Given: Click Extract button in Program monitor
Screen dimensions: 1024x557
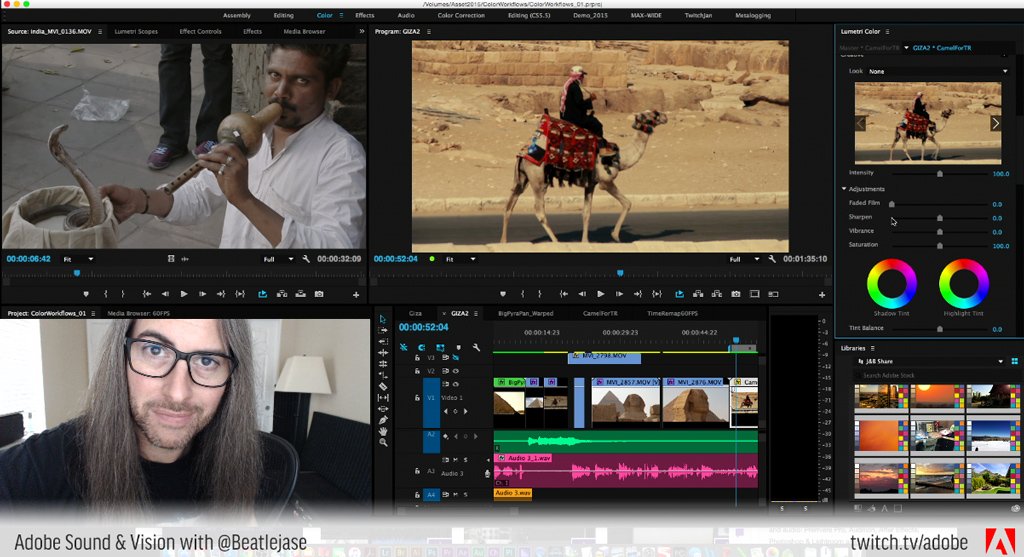Looking at the screenshot, I should pos(716,294).
